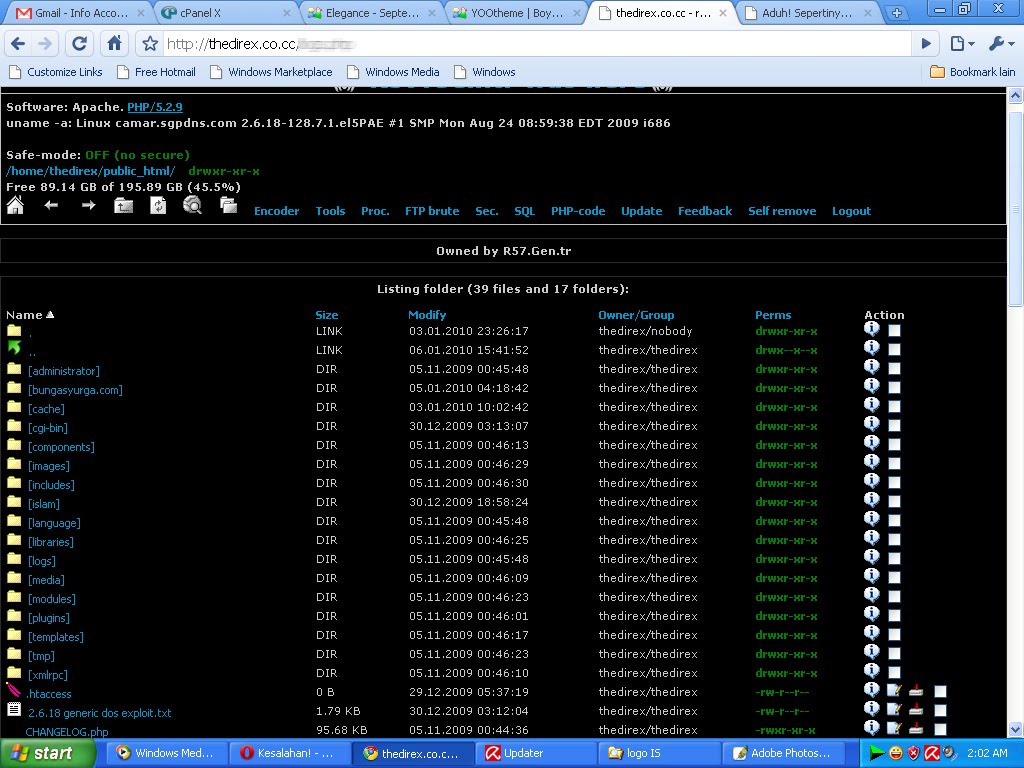Click the Avira tray icon

tap(932, 753)
